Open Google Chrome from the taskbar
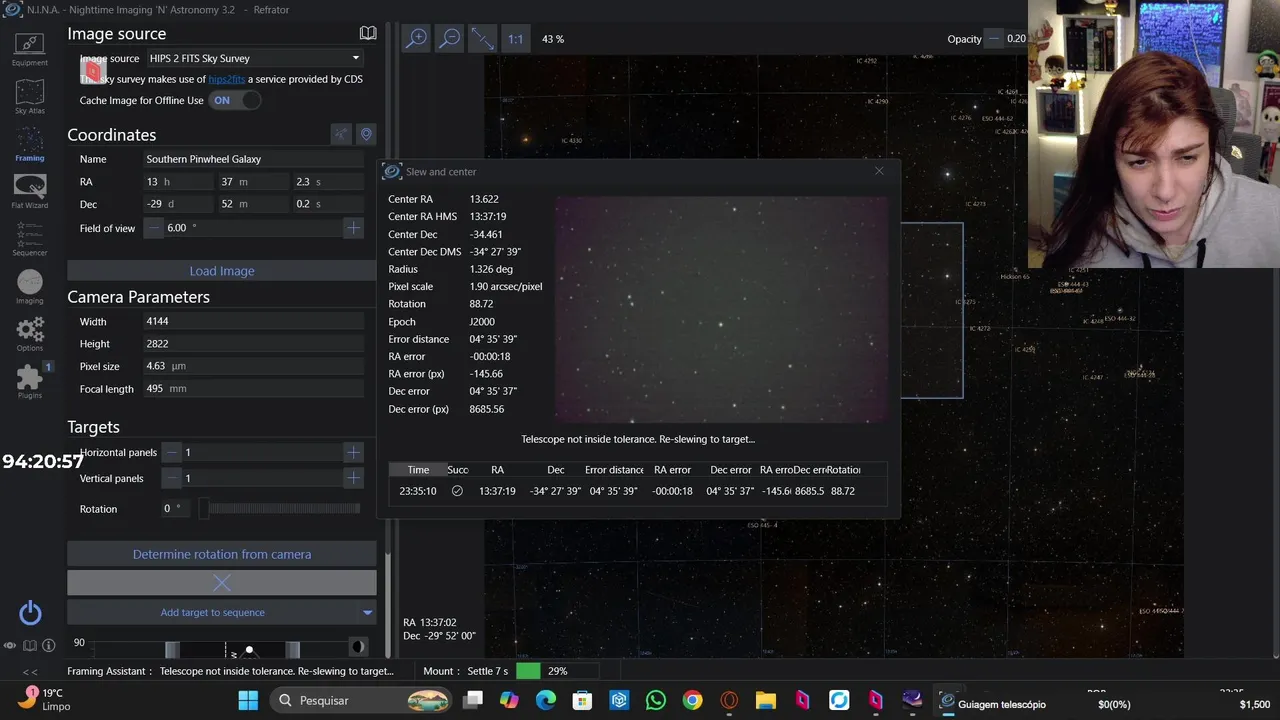This screenshot has width=1280, height=720. point(692,700)
